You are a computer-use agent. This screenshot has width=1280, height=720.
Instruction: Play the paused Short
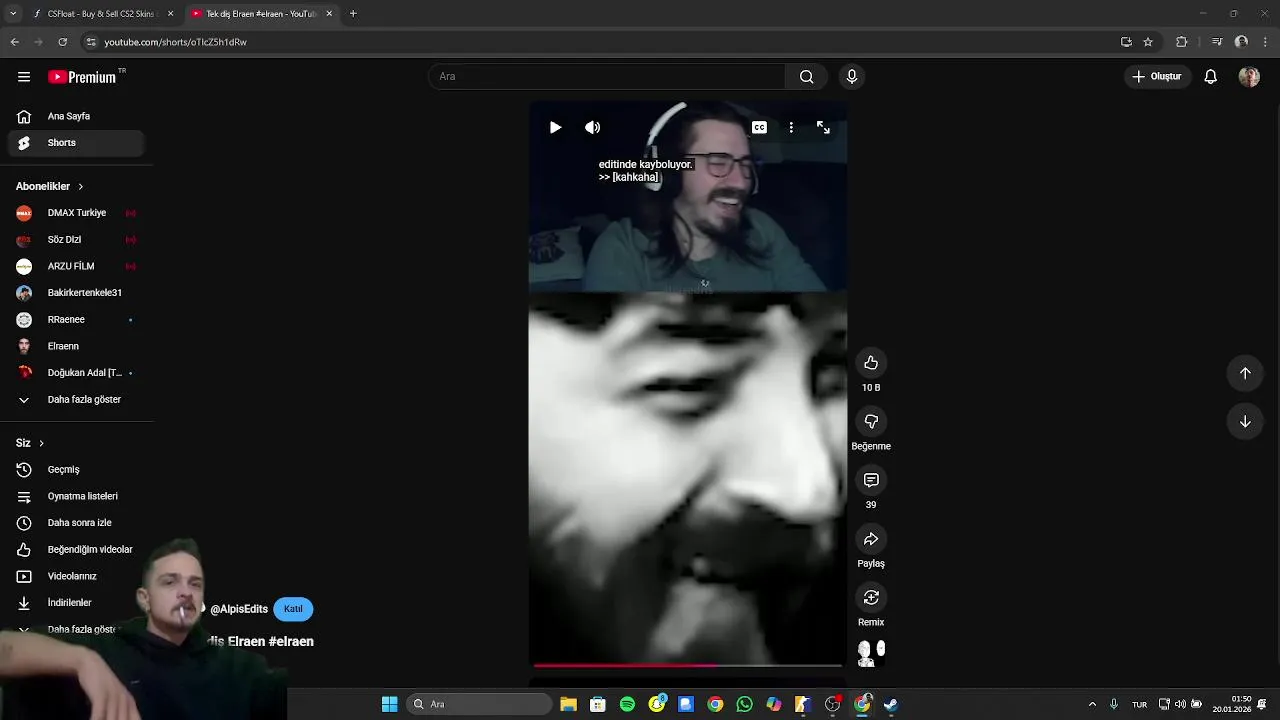click(555, 127)
